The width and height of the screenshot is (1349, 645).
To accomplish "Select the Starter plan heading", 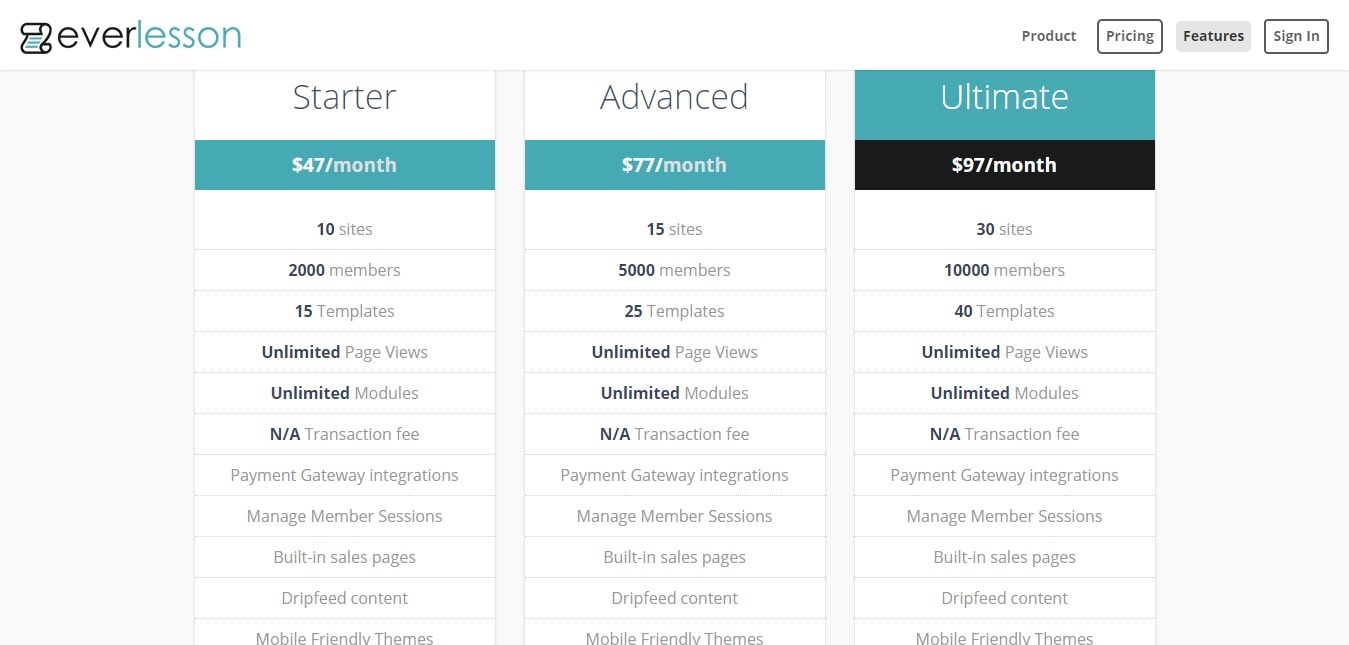I will [344, 97].
